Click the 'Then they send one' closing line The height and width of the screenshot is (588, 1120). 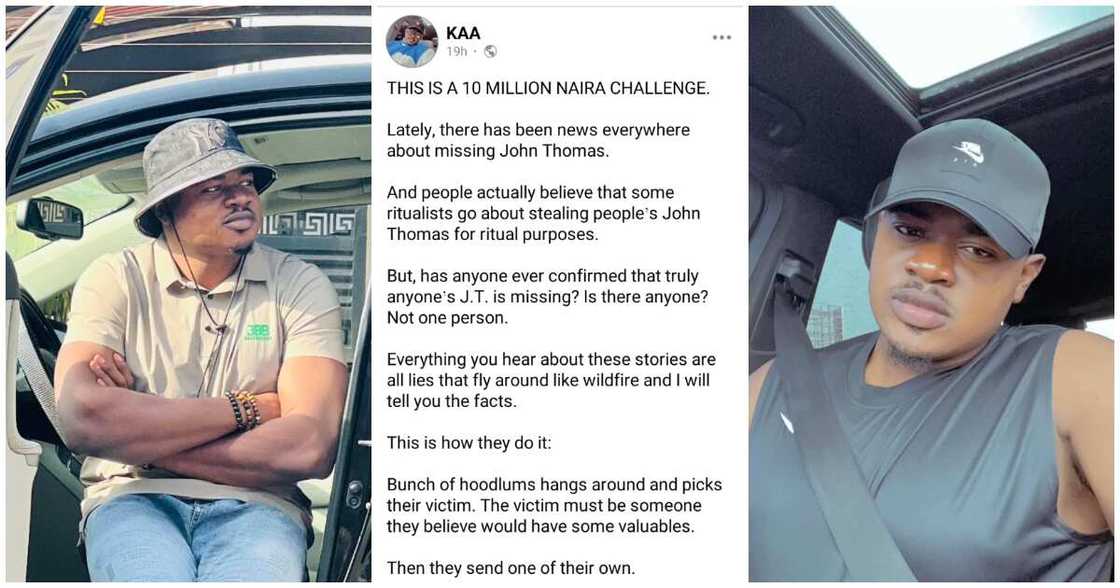[512, 567]
